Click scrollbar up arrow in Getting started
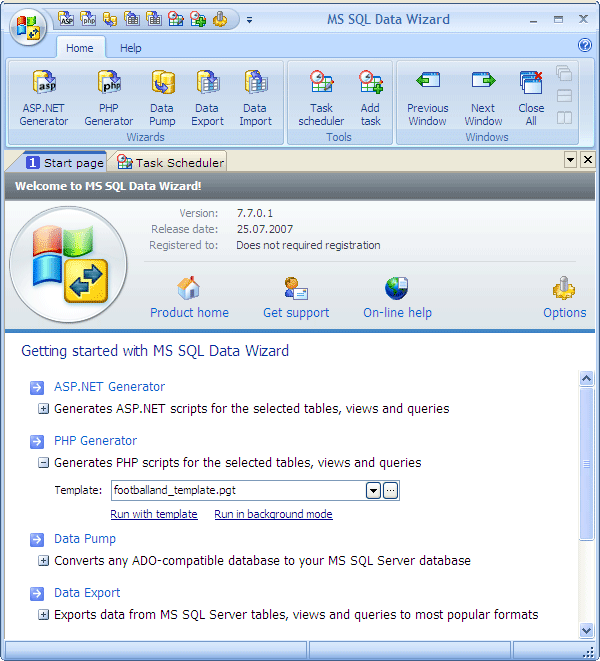This screenshot has height=661, width=600. (586, 379)
